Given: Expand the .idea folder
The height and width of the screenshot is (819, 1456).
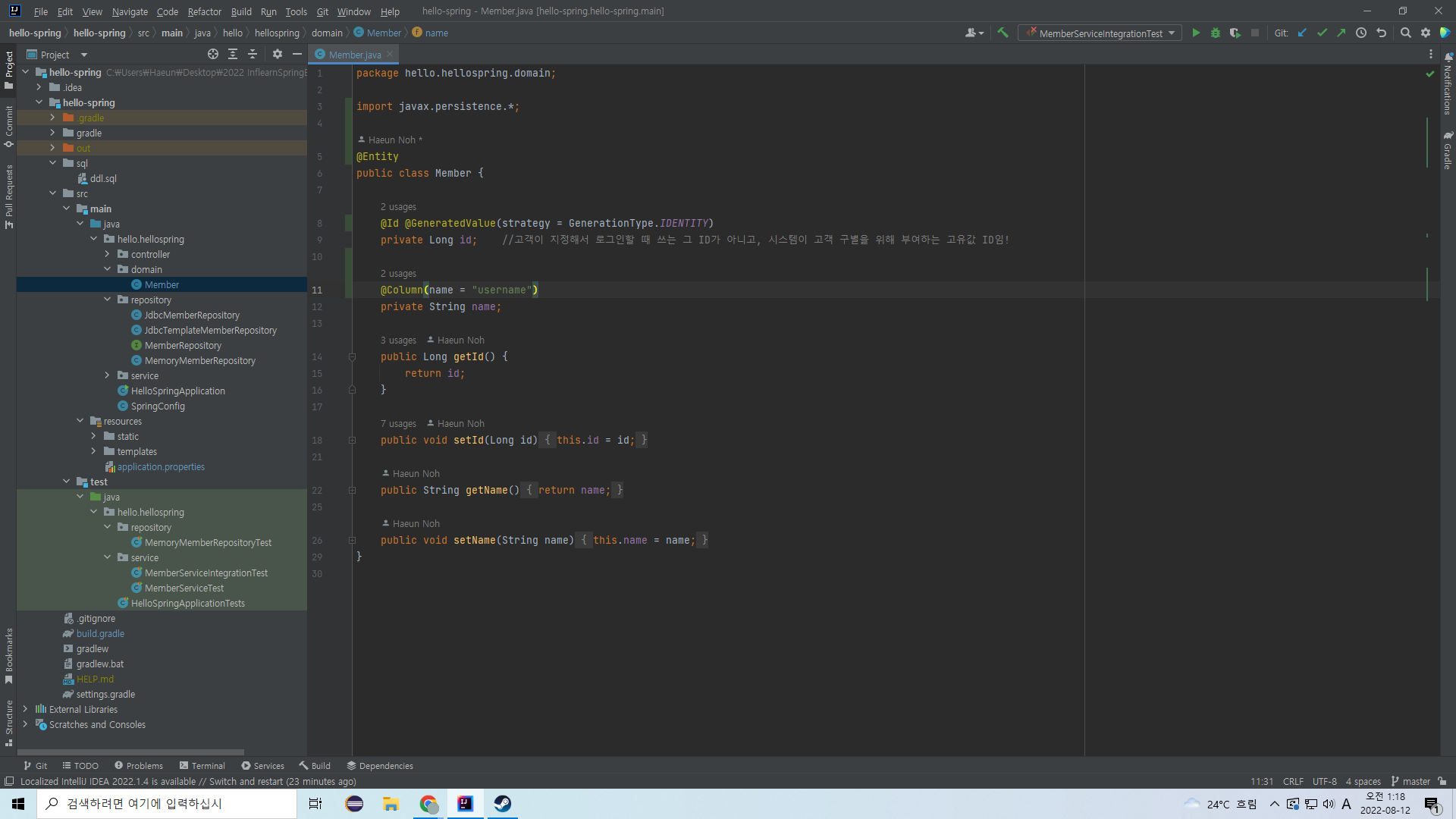Looking at the screenshot, I should click(39, 87).
